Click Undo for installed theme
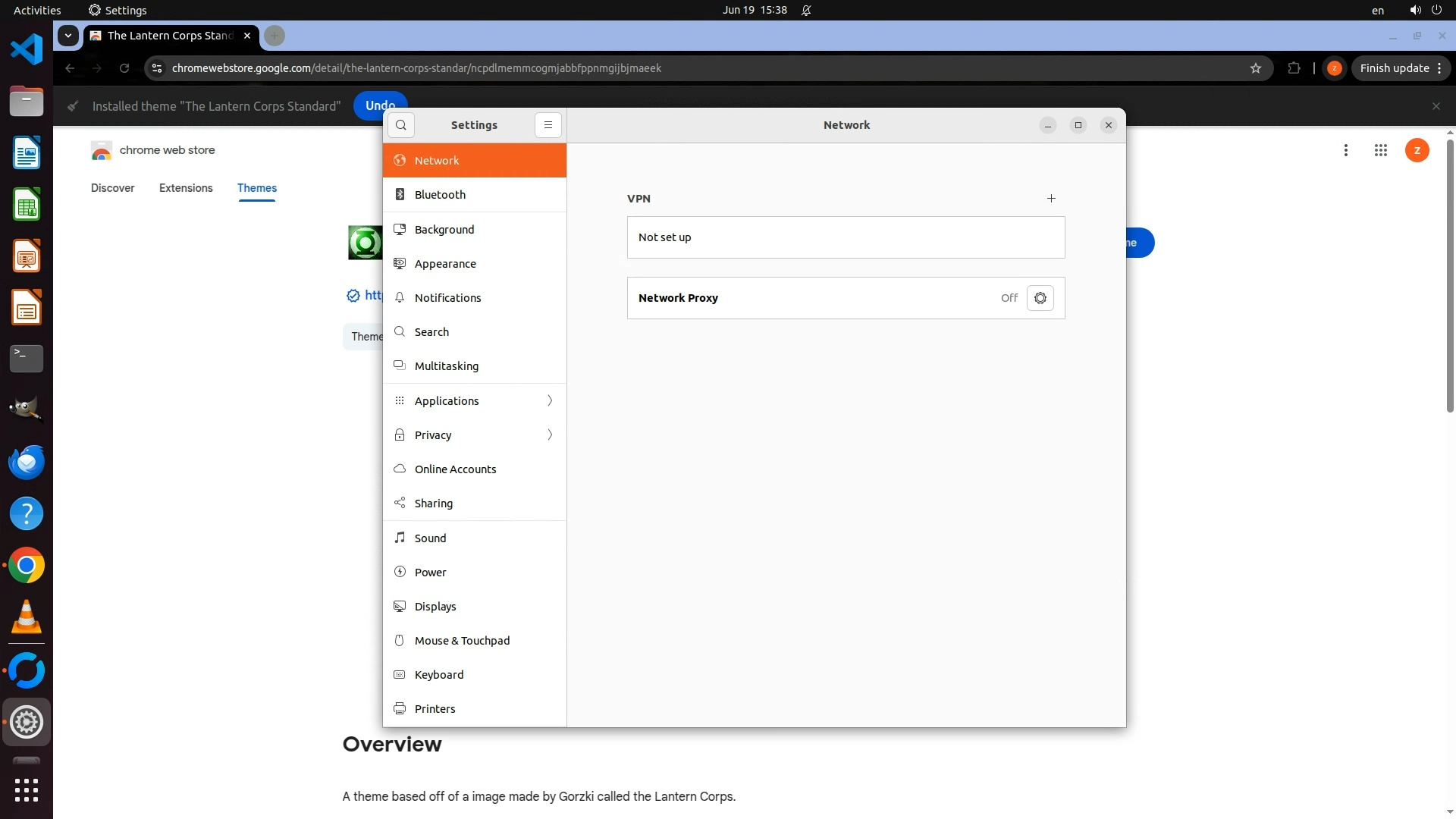Image resolution: width=1456 pixels, height=819 pixels. coord(372,102)
